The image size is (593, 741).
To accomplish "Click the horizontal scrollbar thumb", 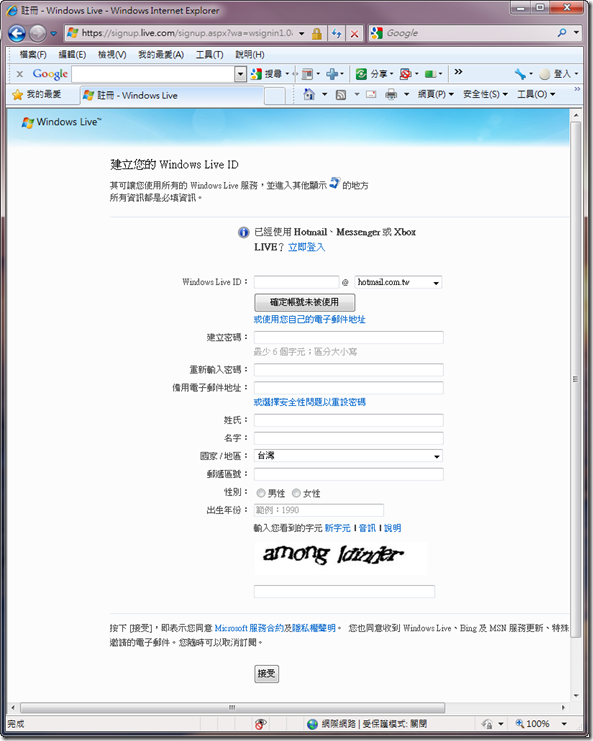I will pos(232,707).
